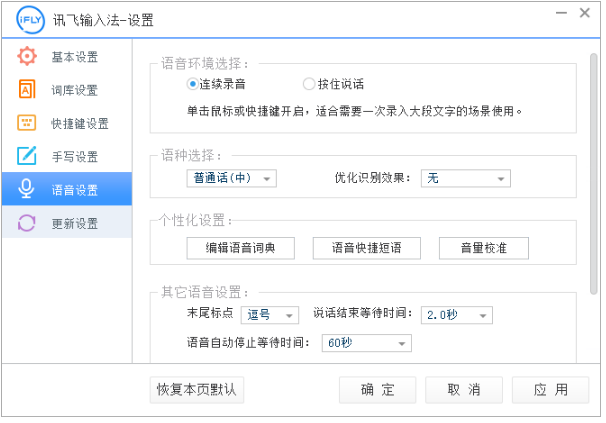The image size is (606, 423).
Task: Select the 按住说话 radio option
Action: [x=309, y=85]
